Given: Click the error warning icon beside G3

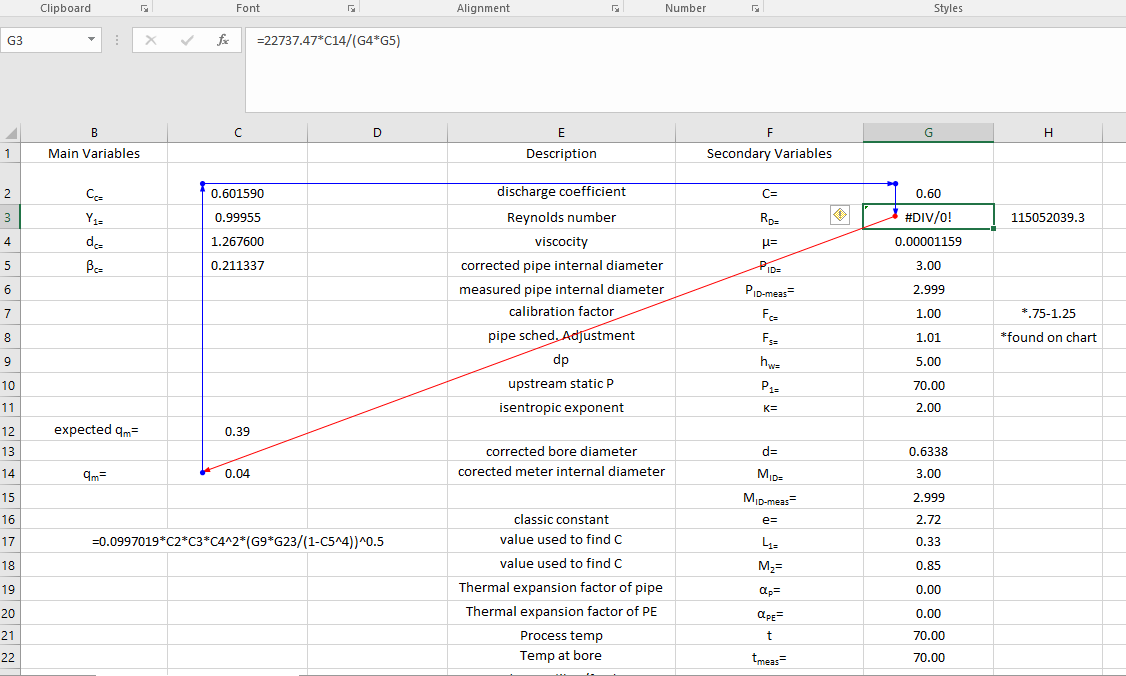Looking at the screenshot, I should [839, 215].
